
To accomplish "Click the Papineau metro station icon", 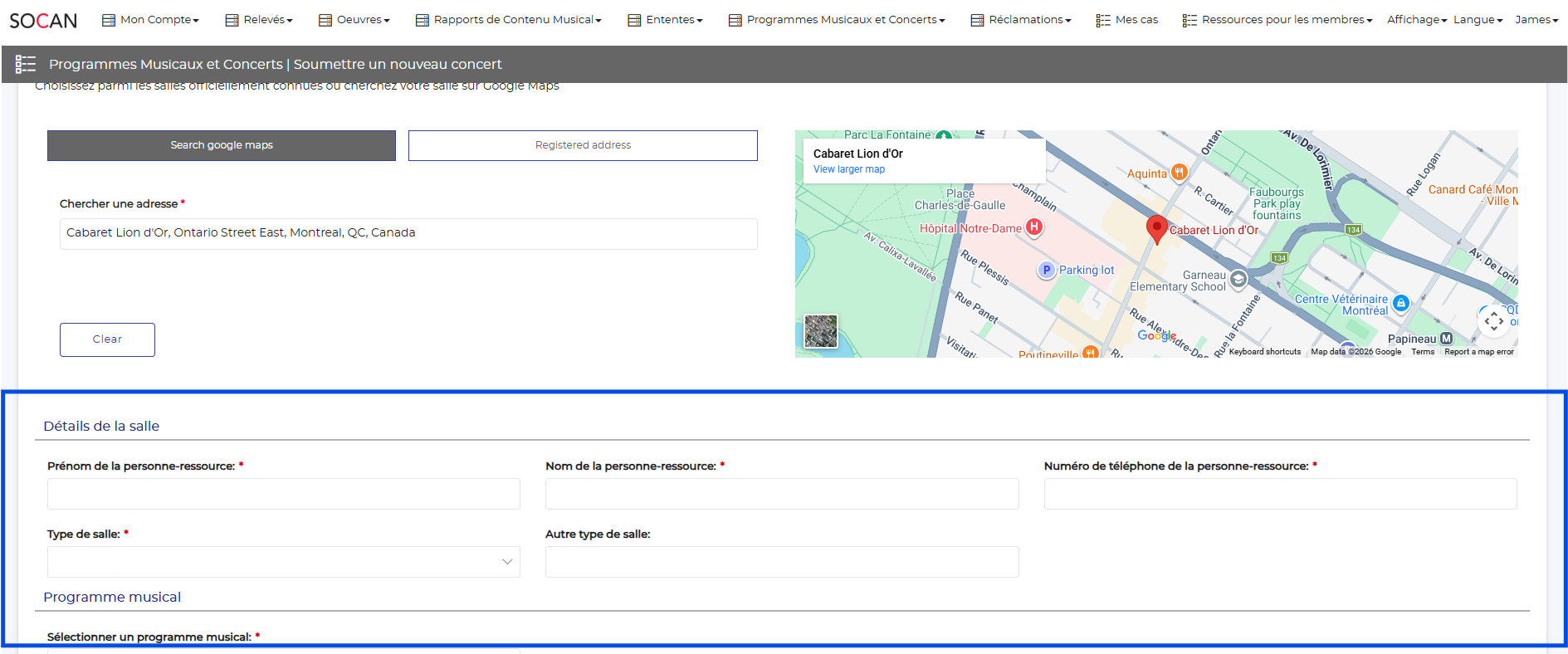I will (1447, 339).
